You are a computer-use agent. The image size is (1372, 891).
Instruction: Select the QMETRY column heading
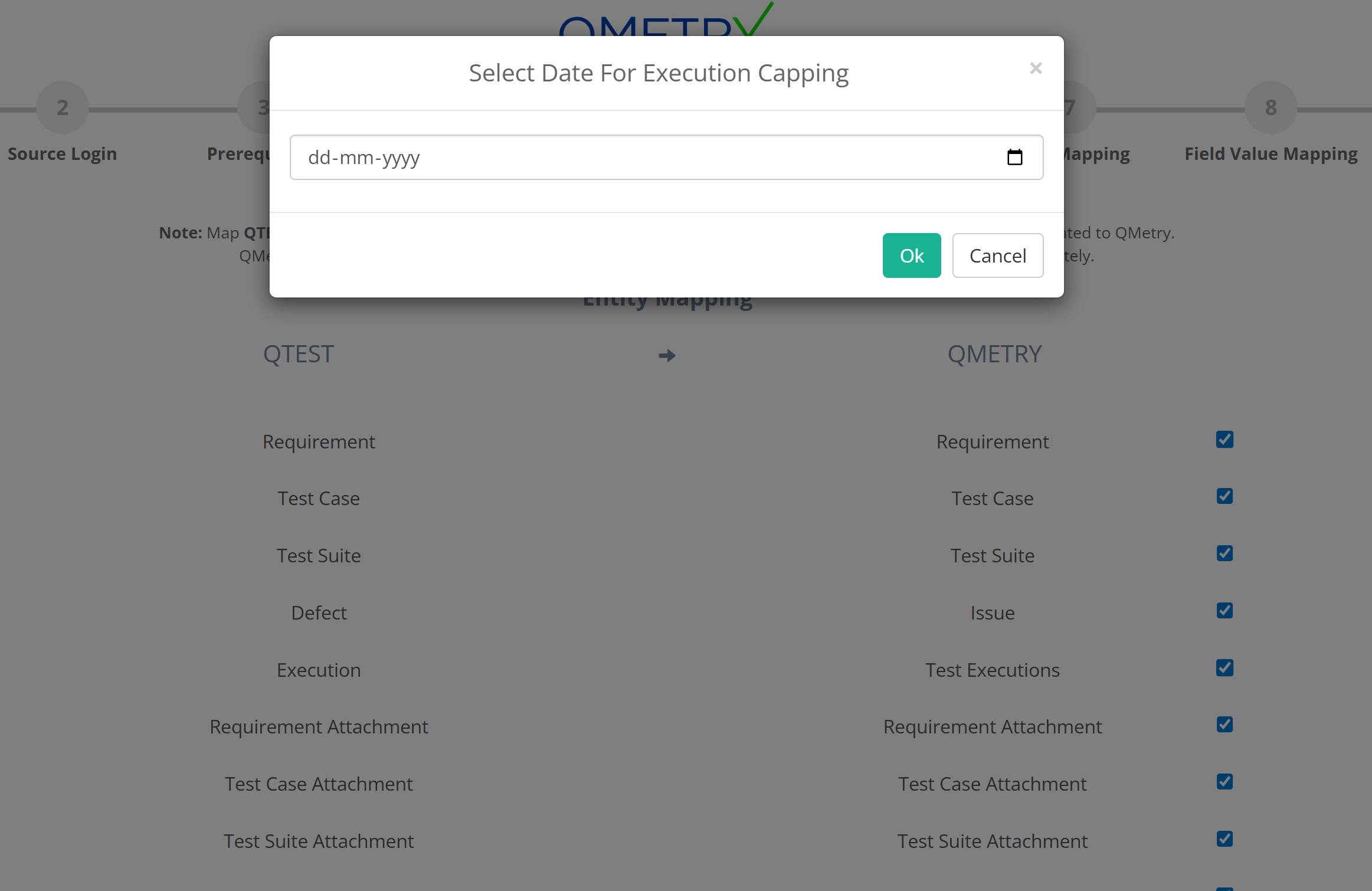pos(994,354)
